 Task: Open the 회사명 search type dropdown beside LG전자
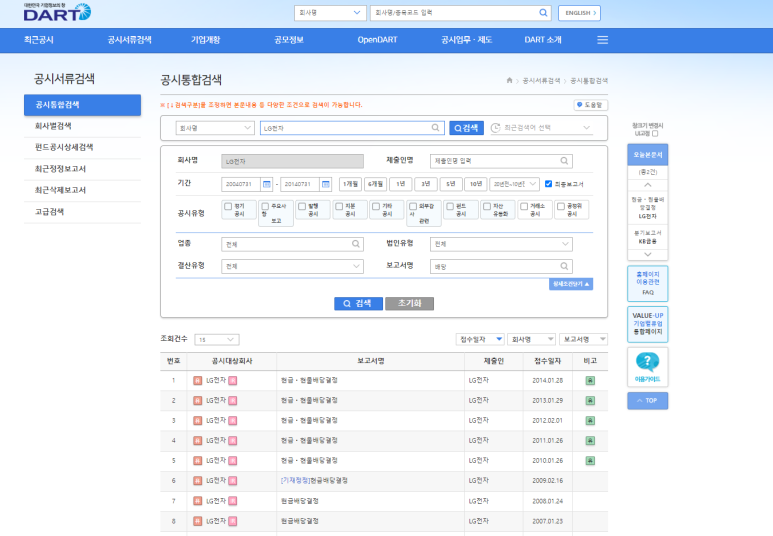(x=215, y=128)
